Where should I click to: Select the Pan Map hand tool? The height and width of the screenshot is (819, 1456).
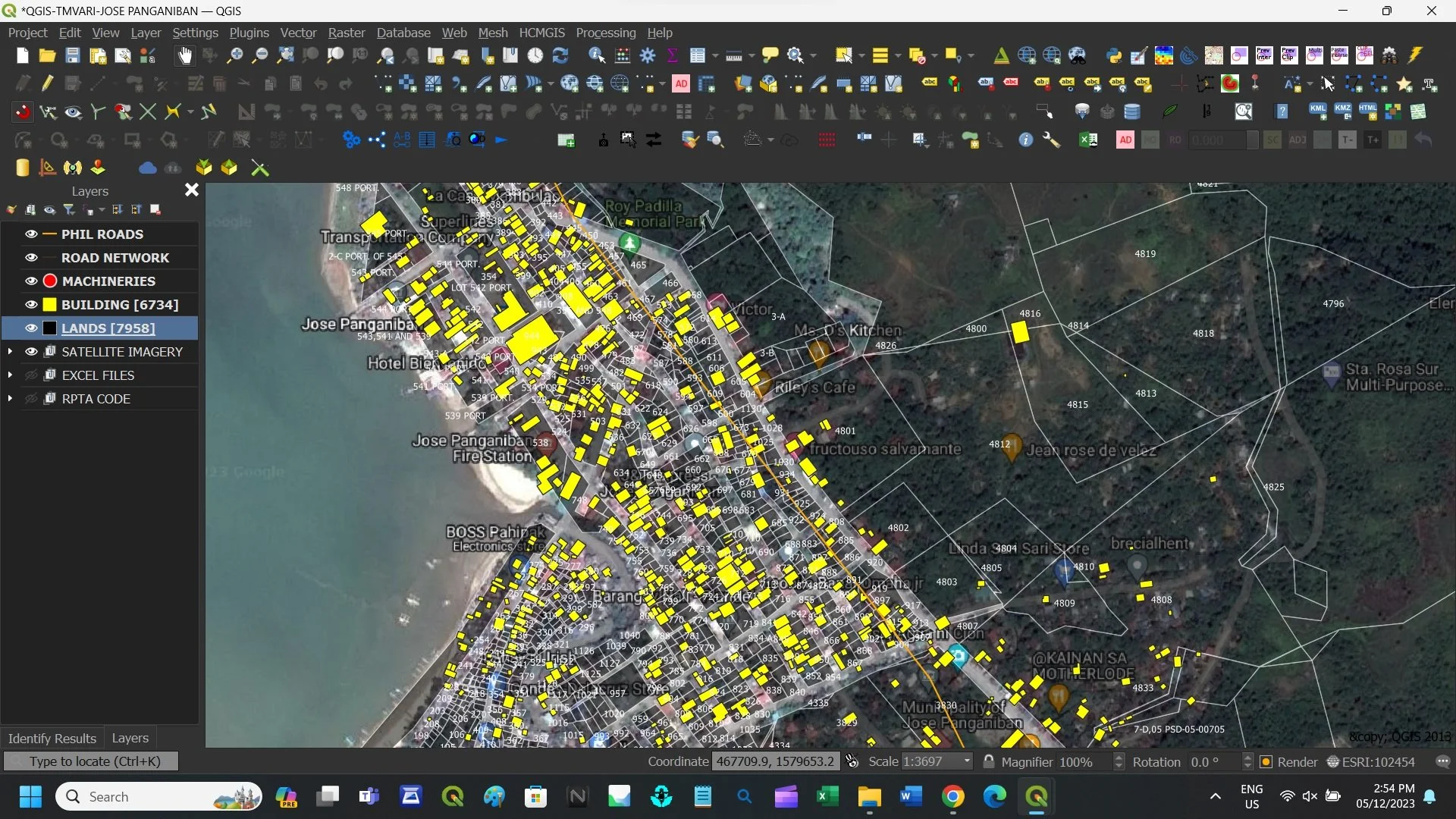point(184,55)
